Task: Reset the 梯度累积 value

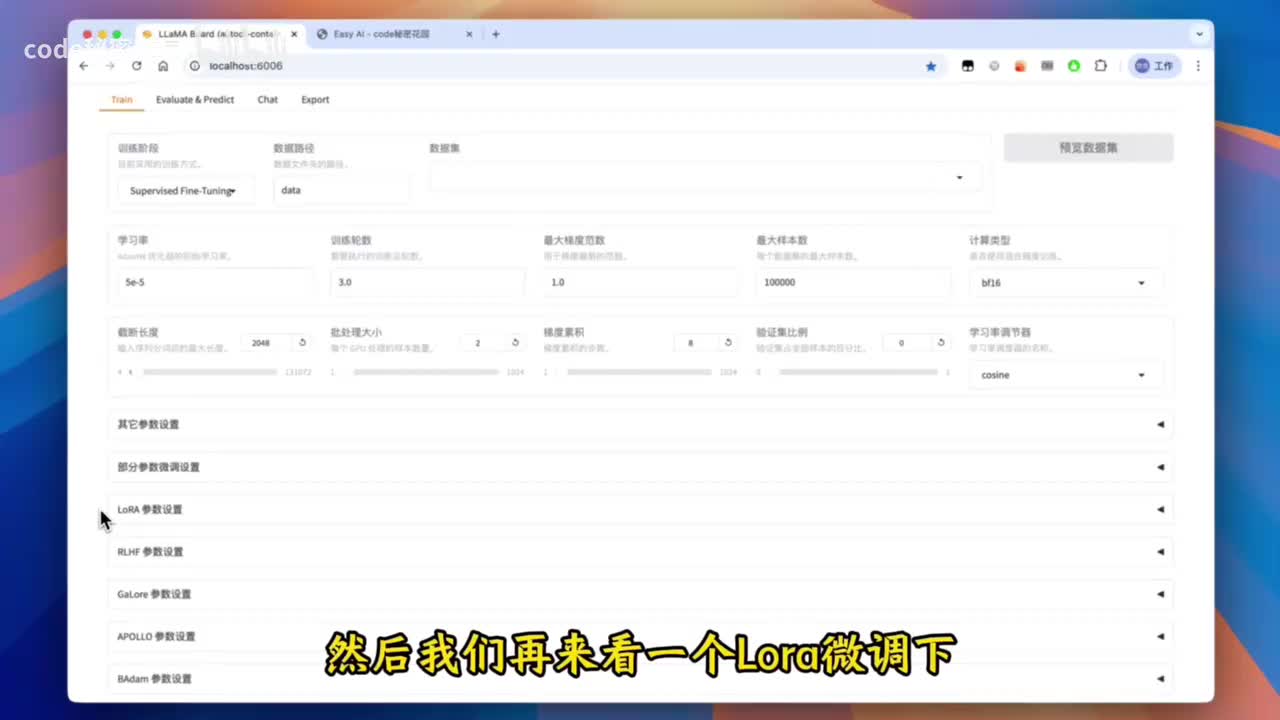Action: point(728,342)
